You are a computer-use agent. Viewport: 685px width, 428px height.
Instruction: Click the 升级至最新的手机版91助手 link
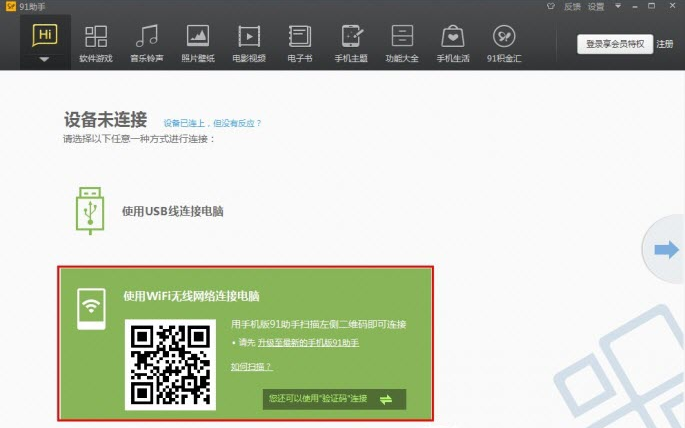pos(308,343)
